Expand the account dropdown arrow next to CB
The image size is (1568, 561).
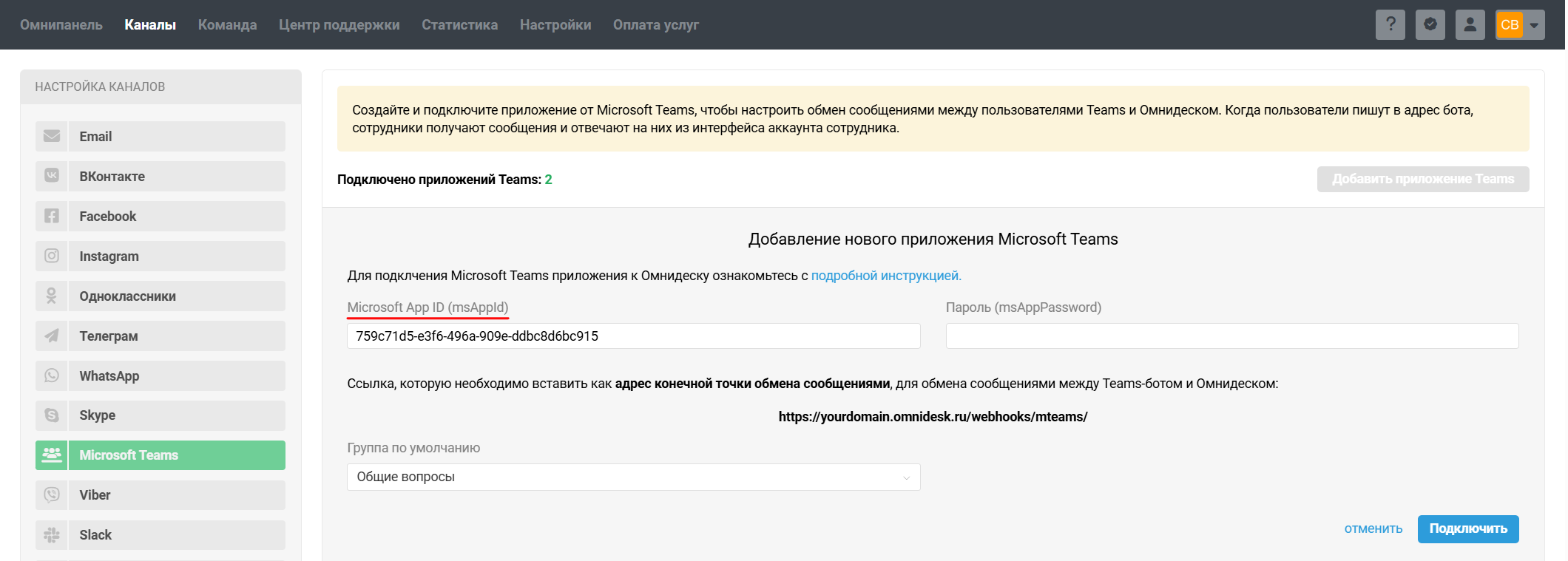click(x=1535, y=25)
